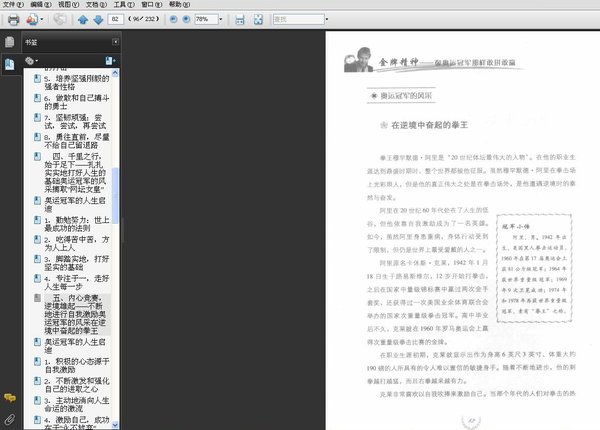Click bookmark icon beside 五、内心竞赛

coord(37,298)
